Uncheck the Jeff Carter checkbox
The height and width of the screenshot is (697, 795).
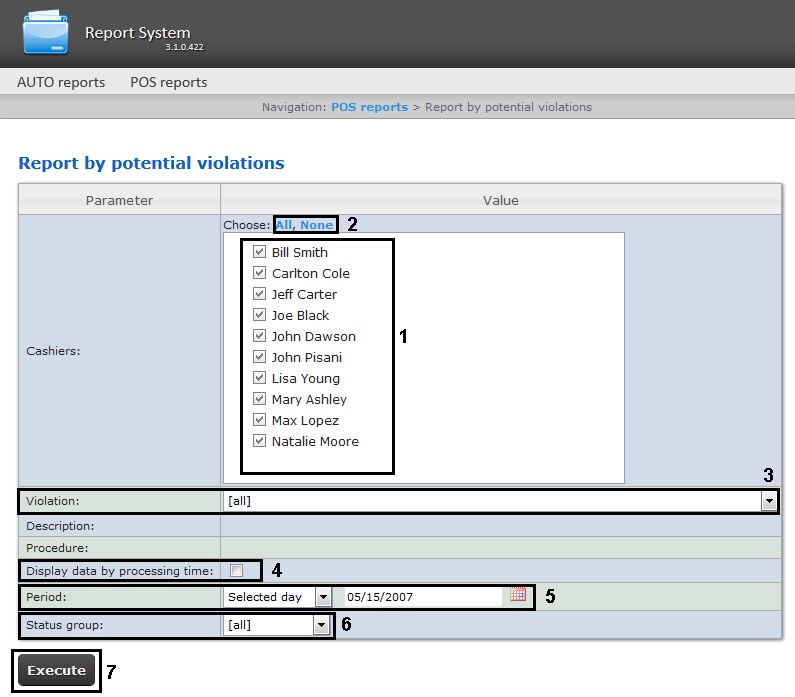(259, 294)
